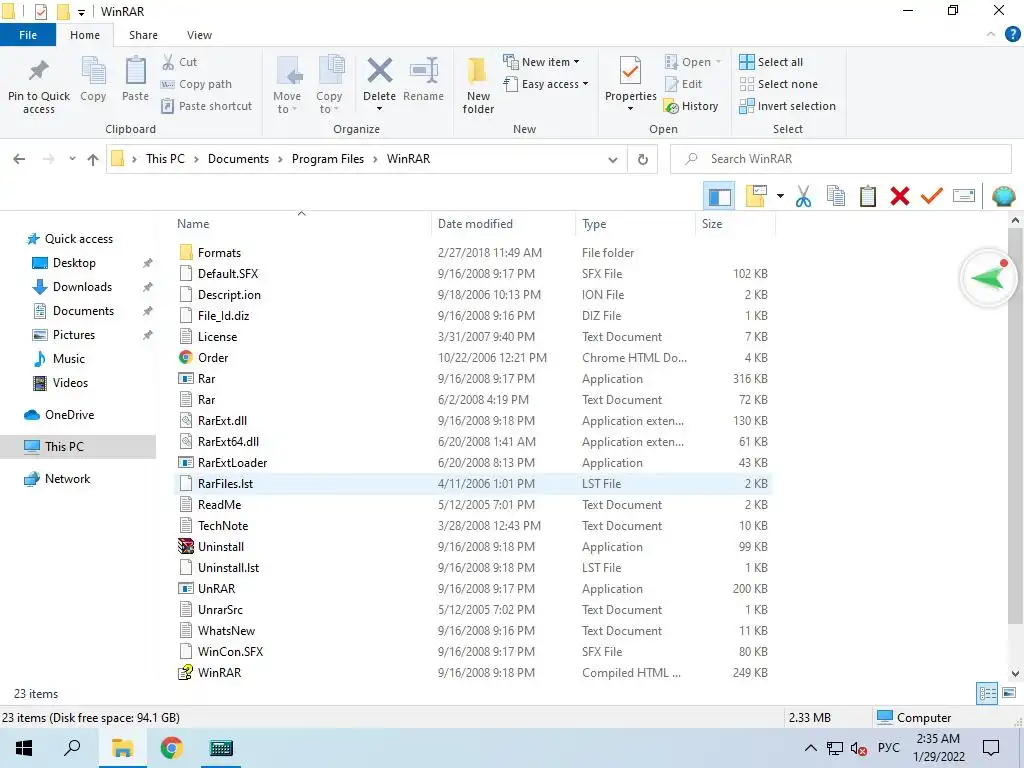This screenshot has width=1024, height=768.
Task: Go back using the back arrow
Action: [19, 159]
